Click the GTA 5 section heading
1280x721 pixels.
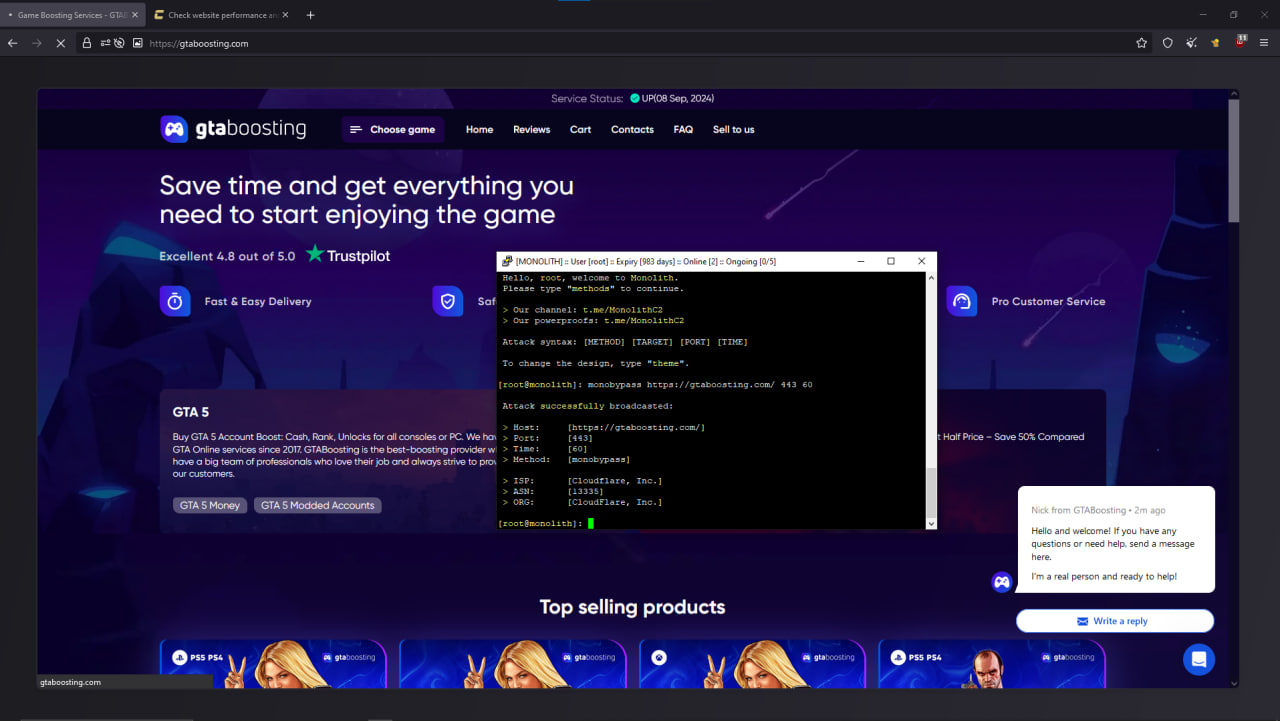tap(191, 412)
